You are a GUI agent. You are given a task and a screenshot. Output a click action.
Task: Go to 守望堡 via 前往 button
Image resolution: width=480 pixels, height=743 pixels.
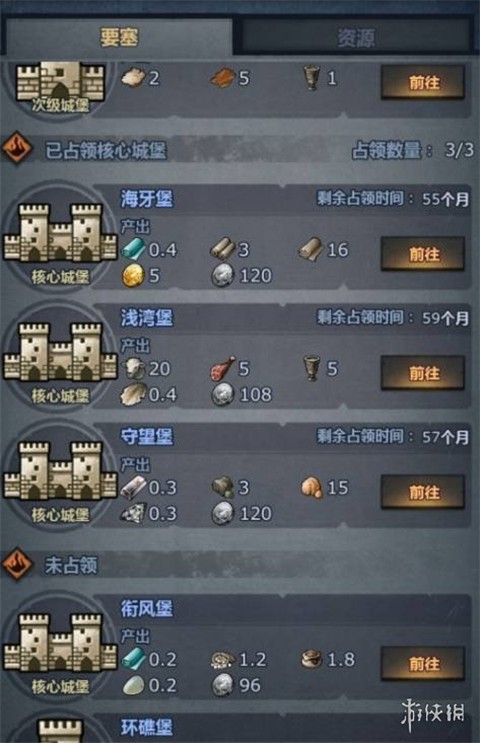(x=423, y=492)
